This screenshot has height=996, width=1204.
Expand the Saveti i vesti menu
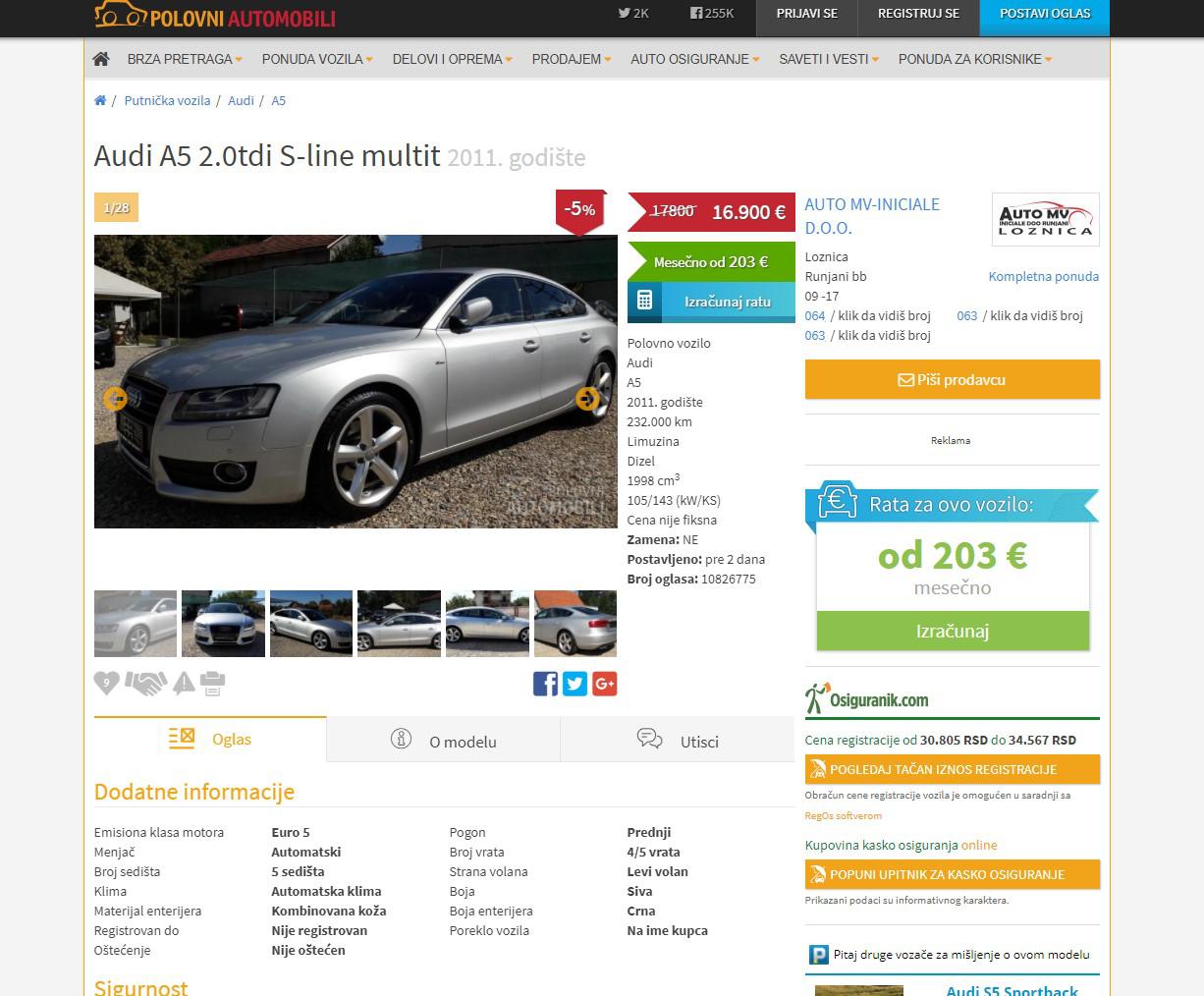coord(829,59)
